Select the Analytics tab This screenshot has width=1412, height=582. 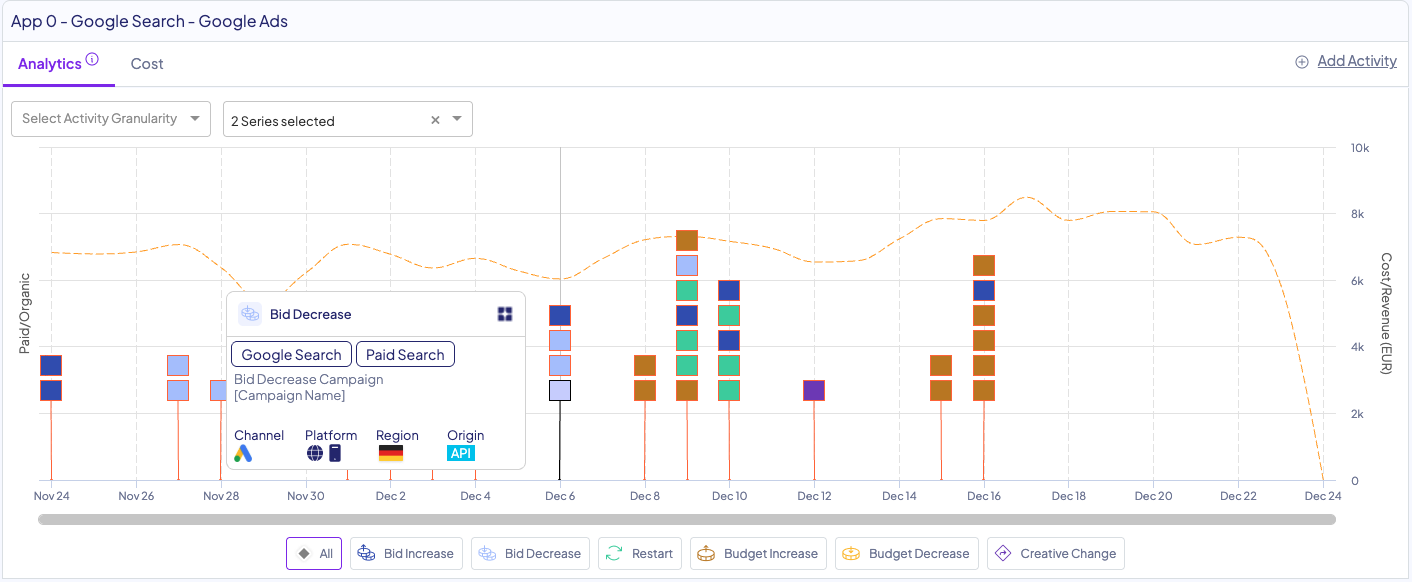[49, 64]
